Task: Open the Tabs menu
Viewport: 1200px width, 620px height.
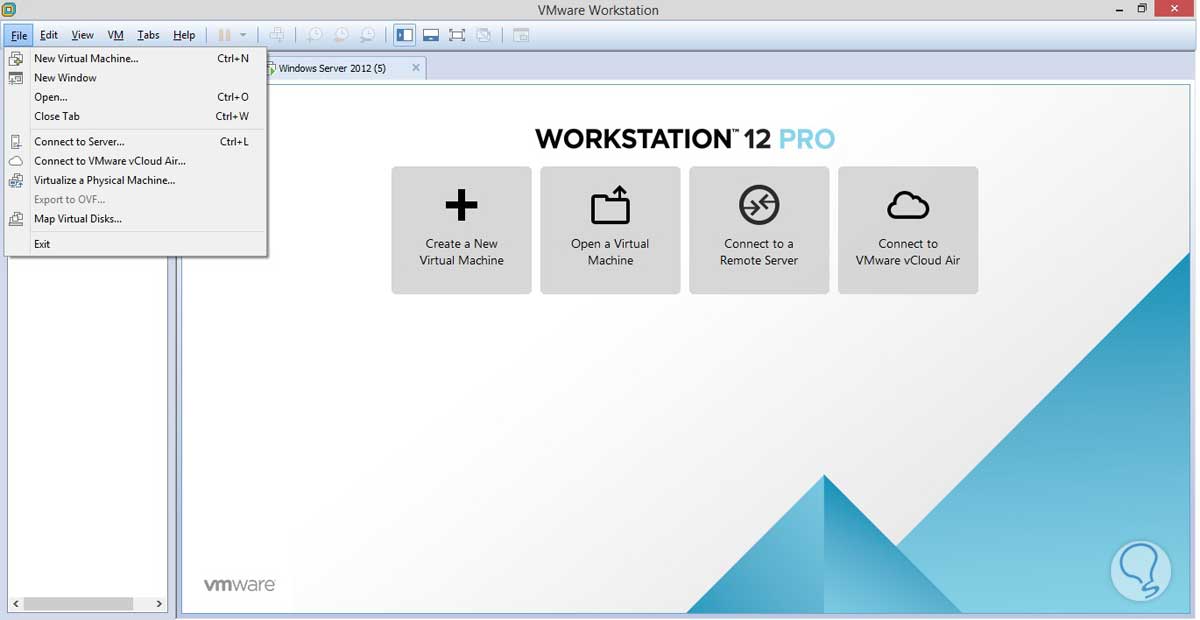Action: click(x=148, y=35)
